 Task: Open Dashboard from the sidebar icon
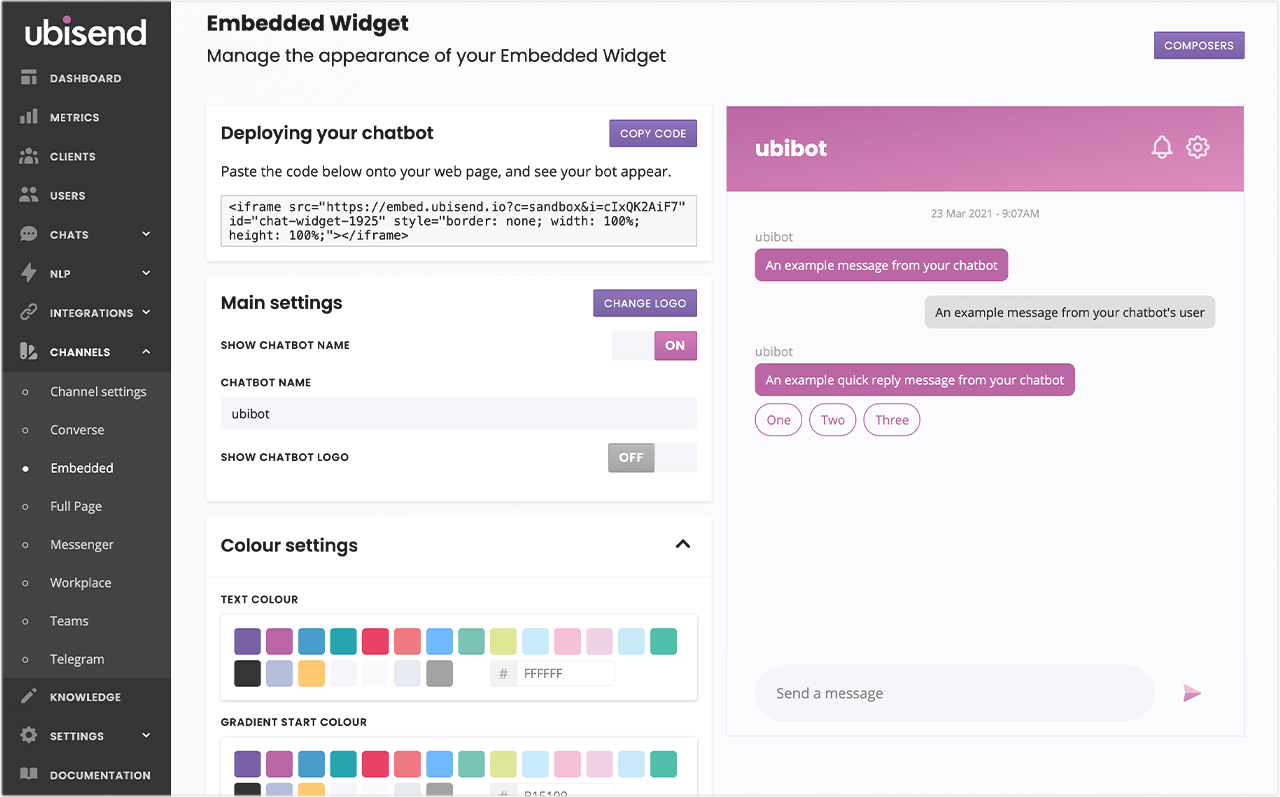(29, 78)
